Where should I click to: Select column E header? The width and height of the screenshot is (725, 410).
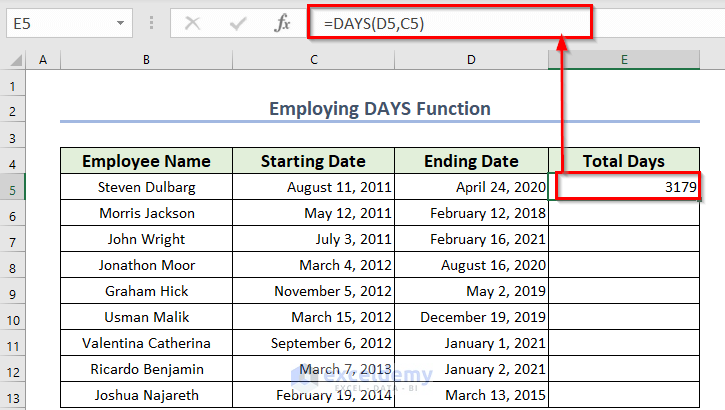[623, 61]
